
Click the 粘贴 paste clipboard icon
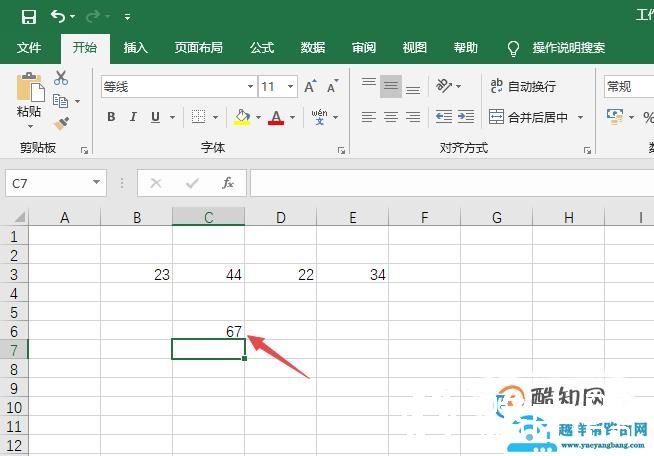[x=30, y=87]
